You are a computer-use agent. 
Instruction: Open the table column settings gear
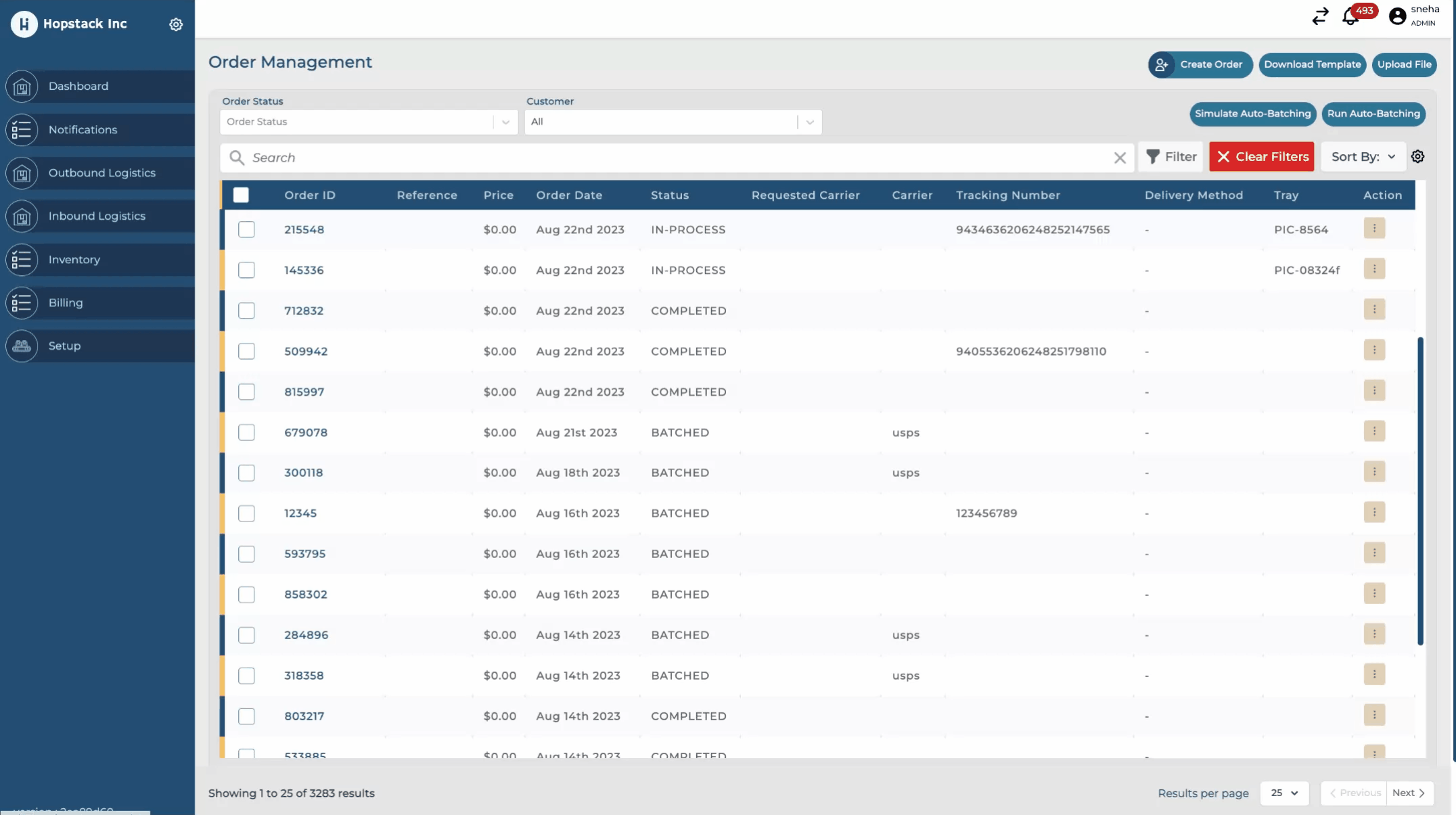tap(1418, 157)
